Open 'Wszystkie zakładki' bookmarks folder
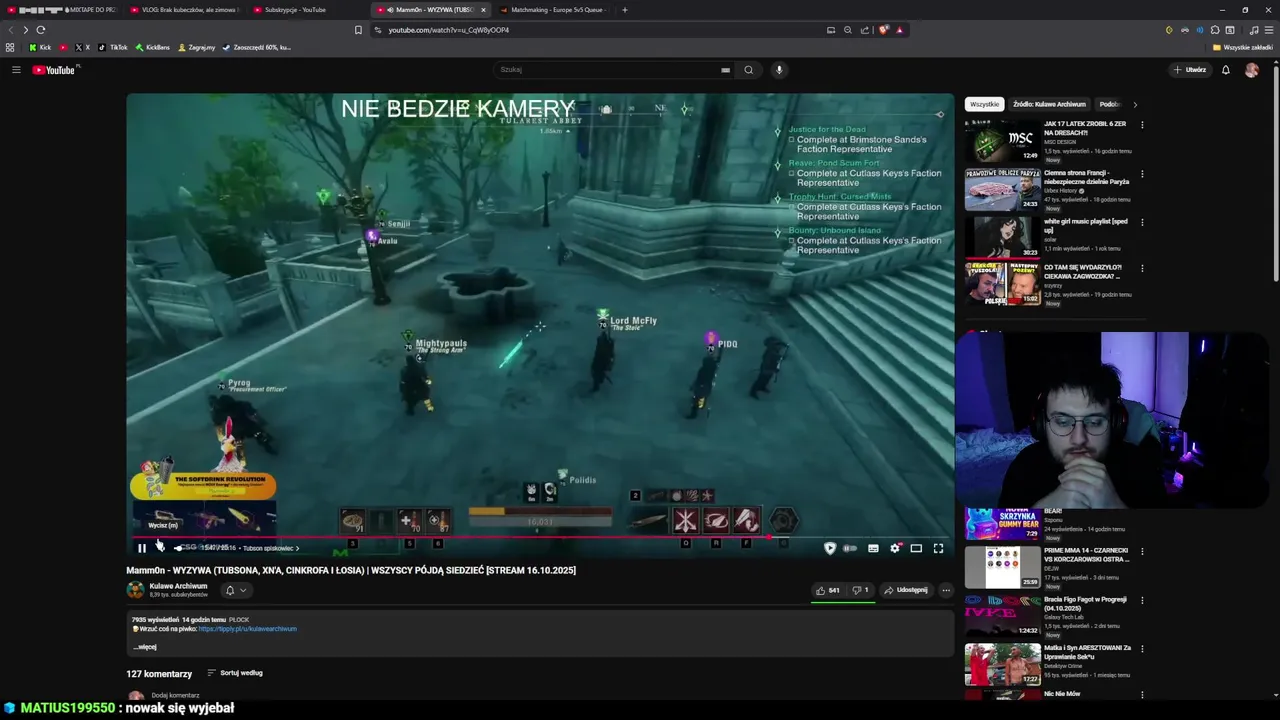Image resolution: width=1280 pixels, height=720 pixels. [1243, 47]
